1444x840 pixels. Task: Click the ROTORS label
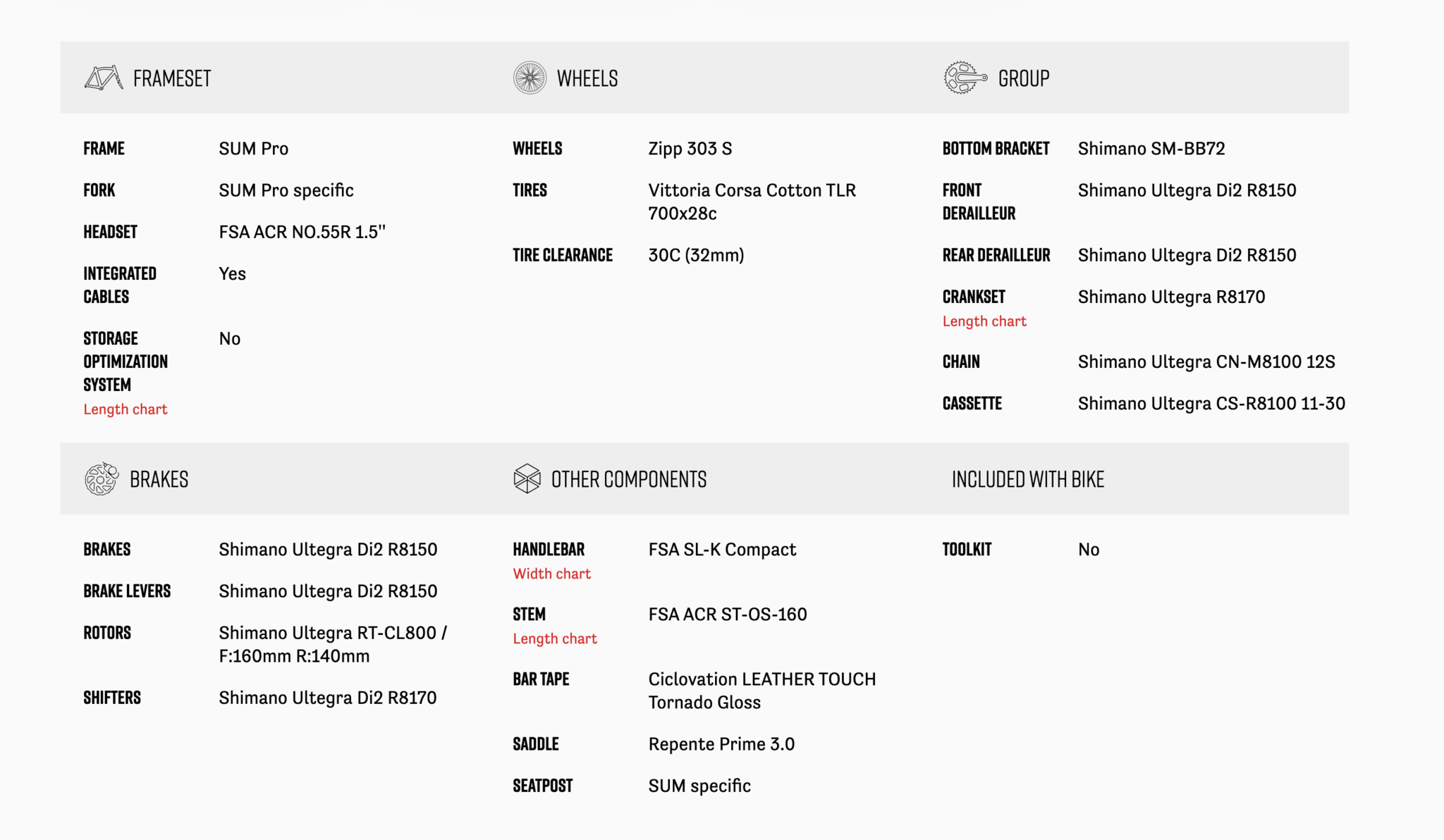tap(107, 633)
